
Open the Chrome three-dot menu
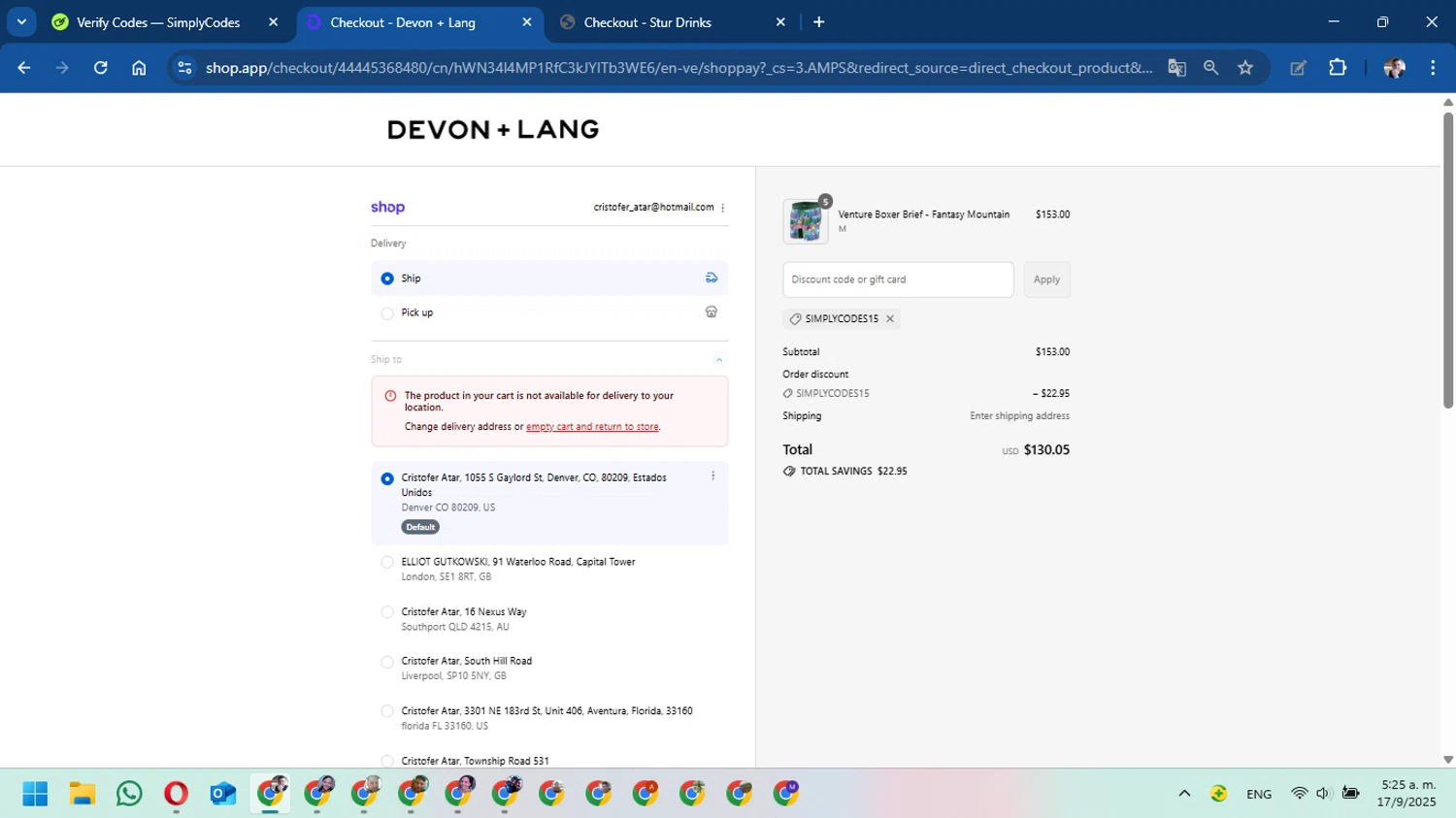tap(1433, 68)
